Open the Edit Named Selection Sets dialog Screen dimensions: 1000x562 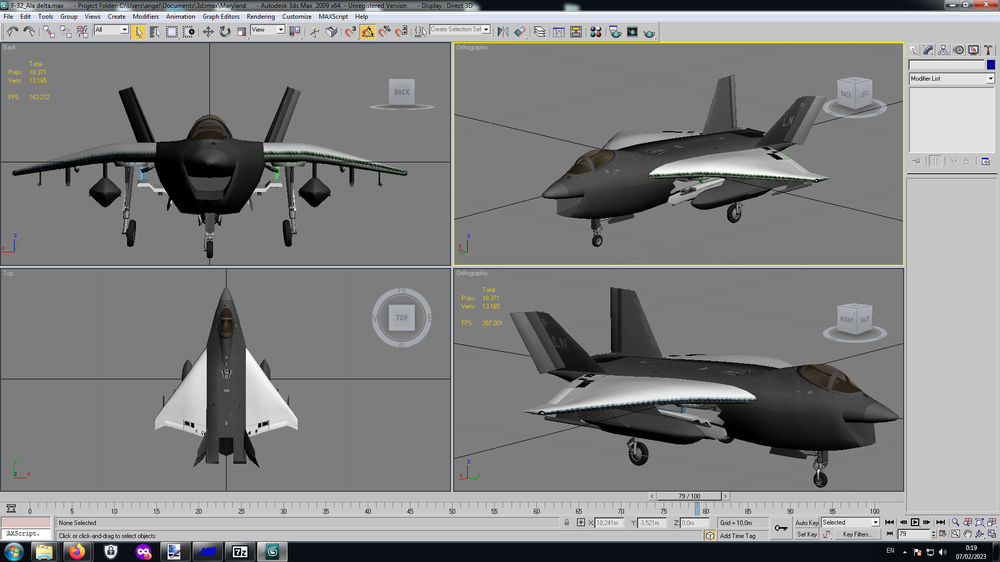coord(420,31)
